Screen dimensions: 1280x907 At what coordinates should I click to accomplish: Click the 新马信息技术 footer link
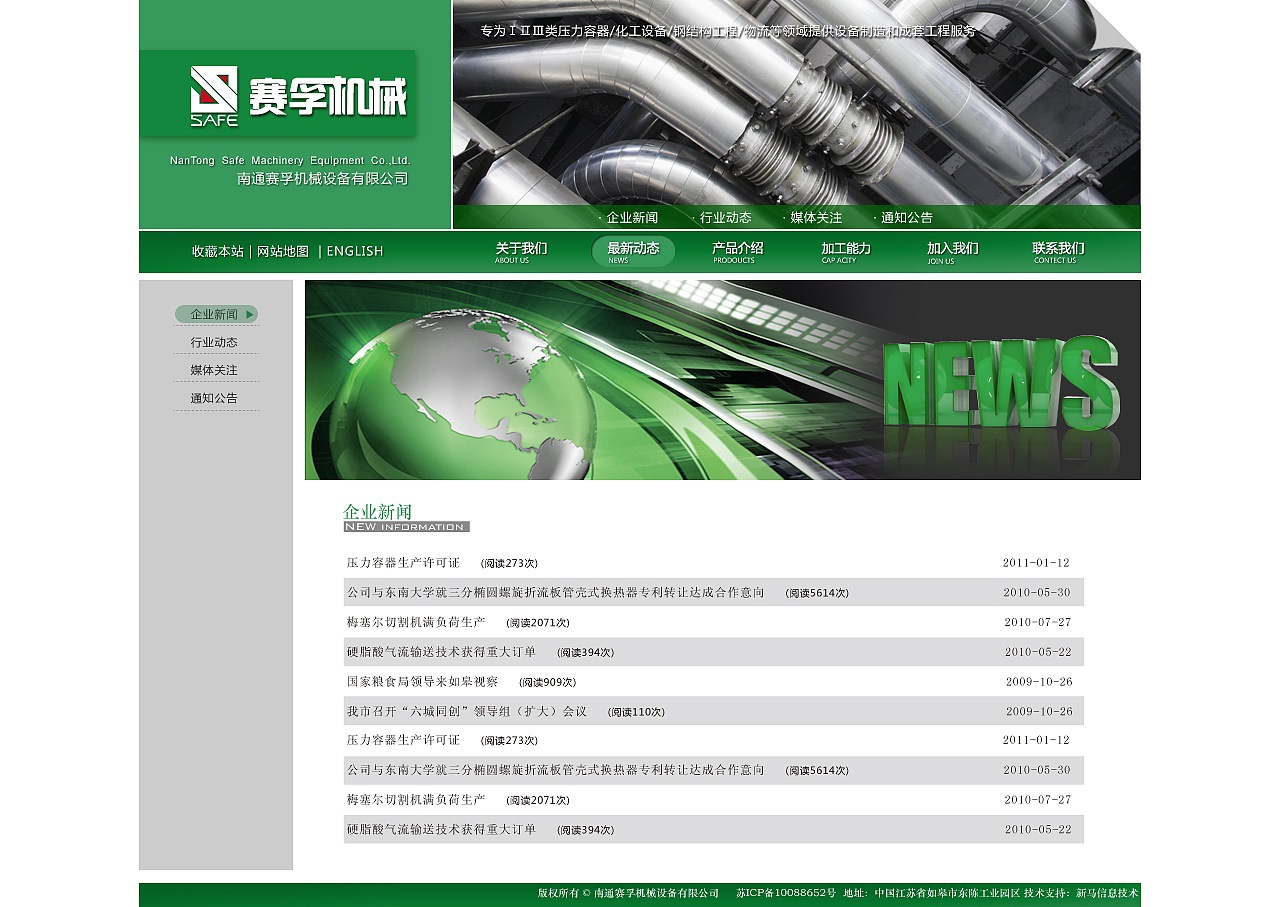tap(1107, 896)
